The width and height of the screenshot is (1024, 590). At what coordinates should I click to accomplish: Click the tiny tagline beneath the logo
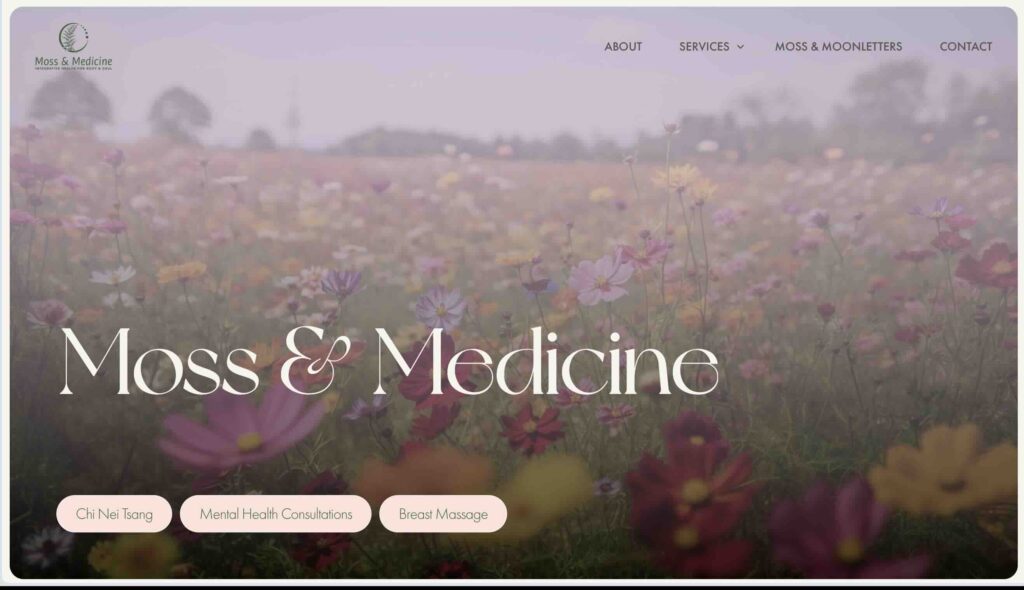pyautogui.click(x=73, y=69)
